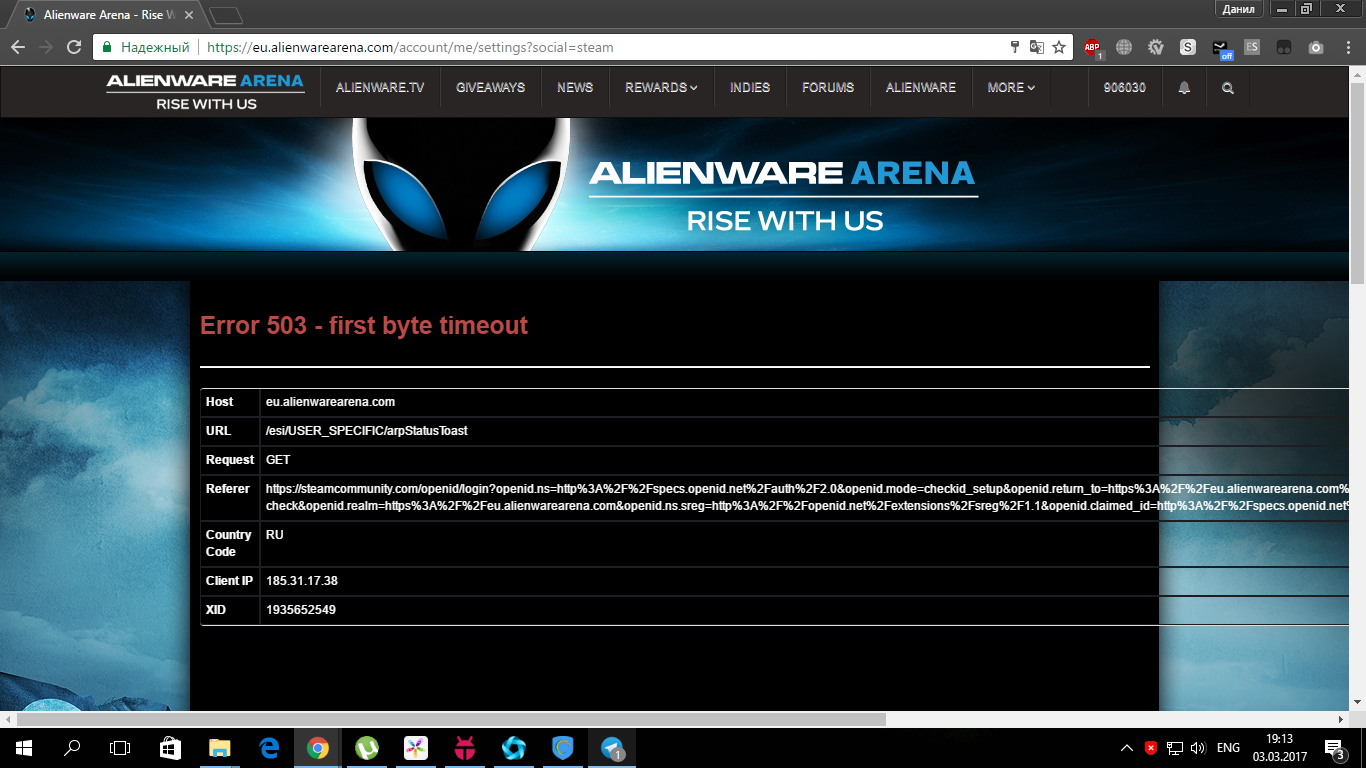Screen dimensions: 1366x768
Task: Click the horizontal page scrollbar
Action: 451,719
